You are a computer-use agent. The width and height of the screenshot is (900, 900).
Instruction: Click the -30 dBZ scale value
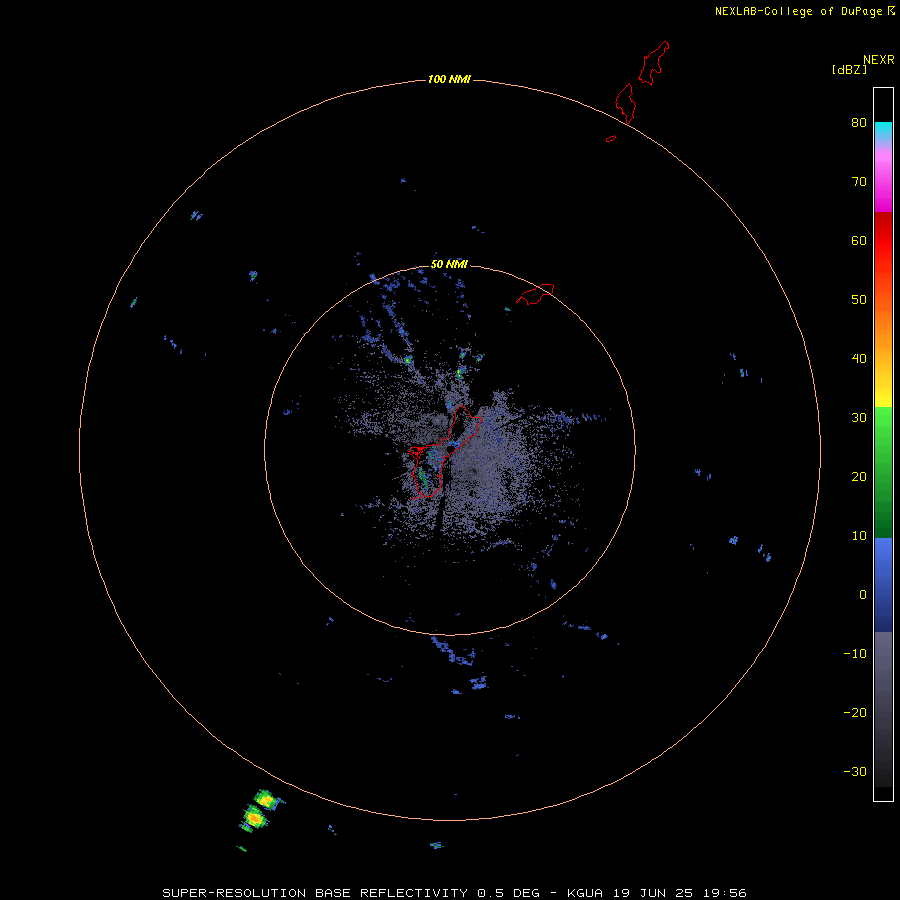[855, 771]
